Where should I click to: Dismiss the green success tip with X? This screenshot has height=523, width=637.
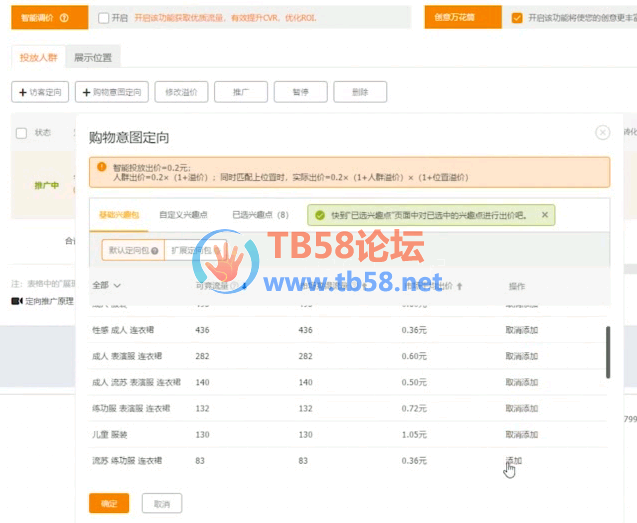coord(545,215)
